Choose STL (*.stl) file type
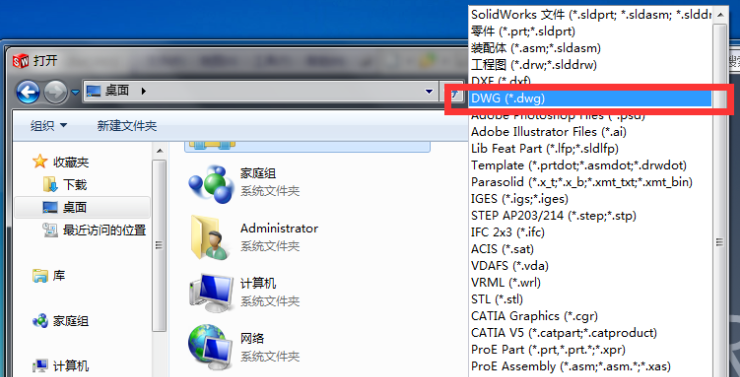Screen dimensions: 740x377 (591, 299)
